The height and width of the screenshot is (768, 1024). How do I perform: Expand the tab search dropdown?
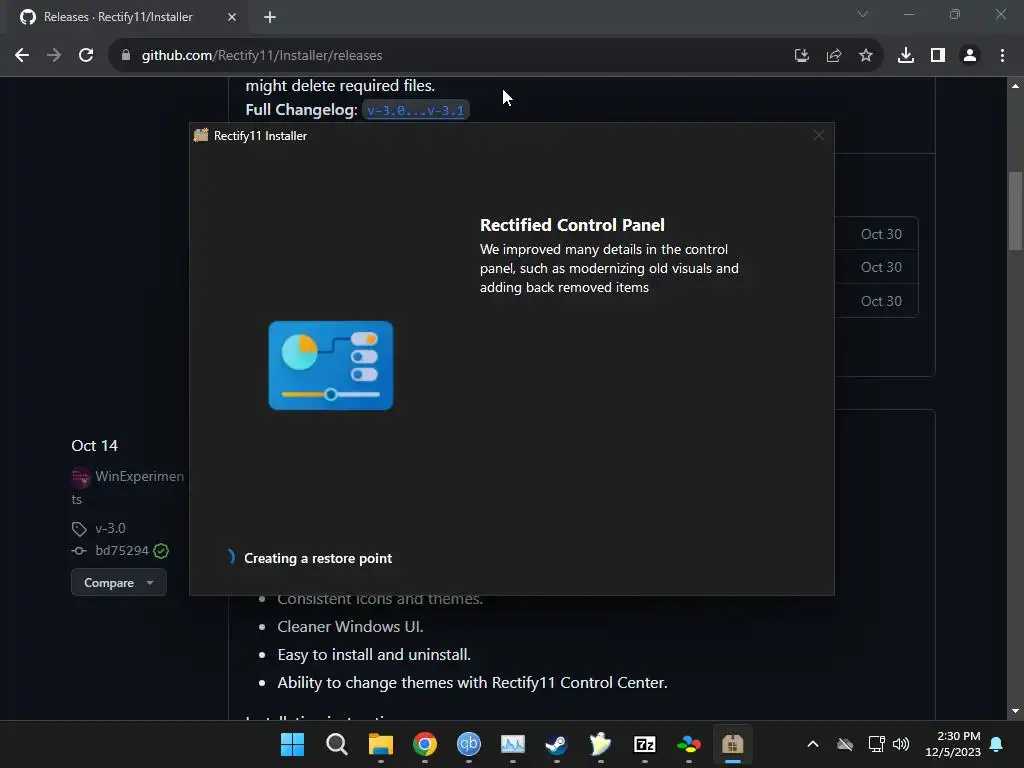click(x=863, y=14)
